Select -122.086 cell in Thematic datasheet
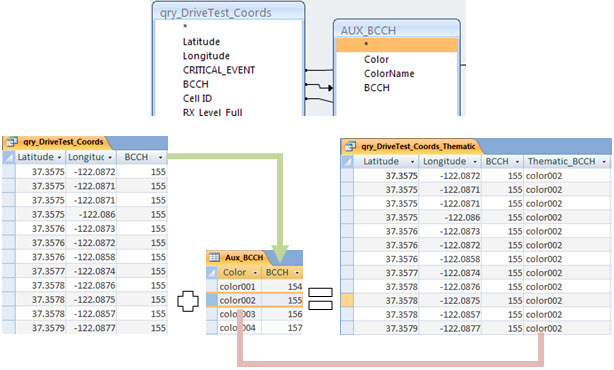This screenshot has height=370, width=614. click(x=450, y=217)
